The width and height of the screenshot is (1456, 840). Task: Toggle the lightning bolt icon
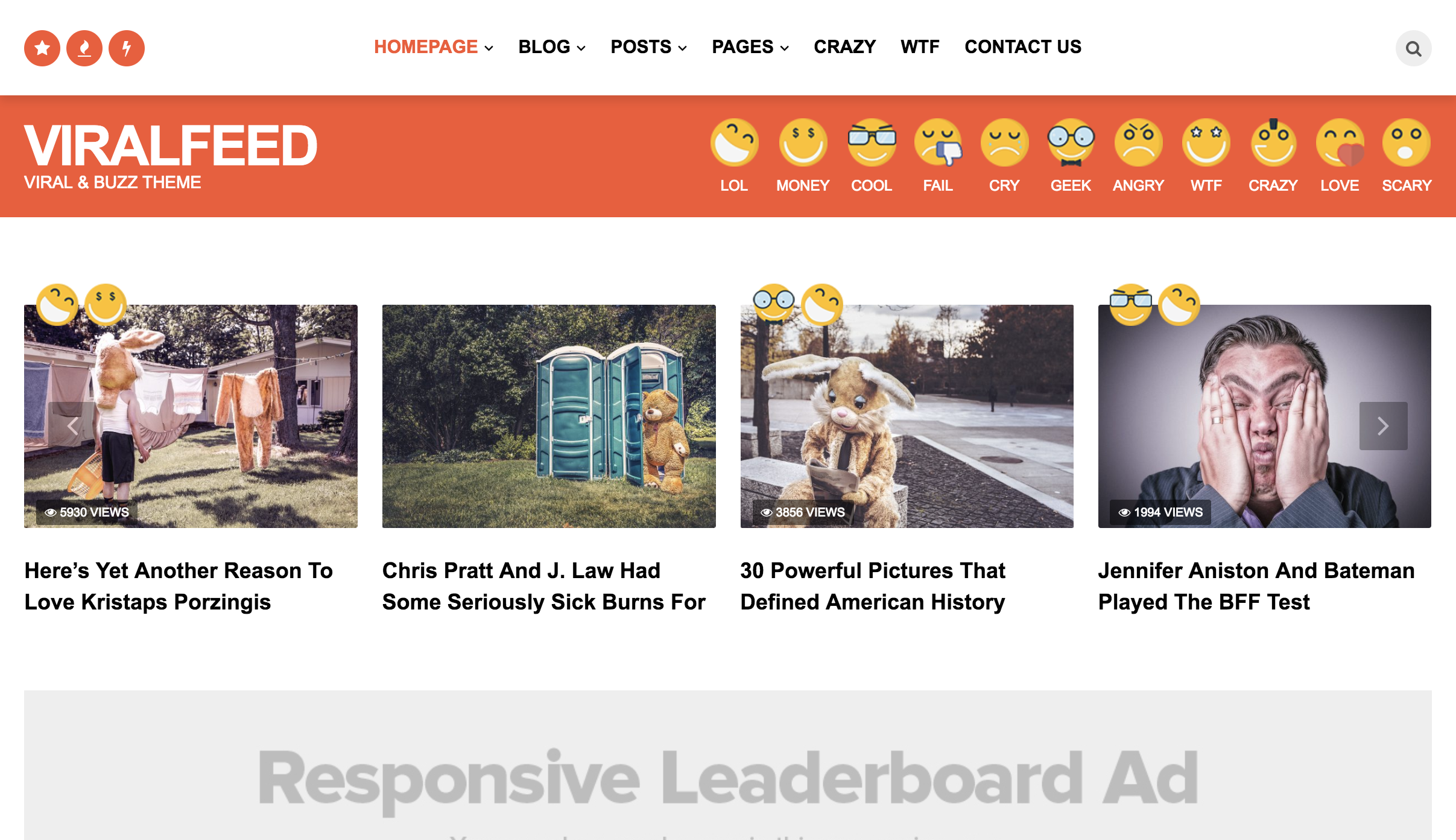pyautogui.click(x=126, y=47)
